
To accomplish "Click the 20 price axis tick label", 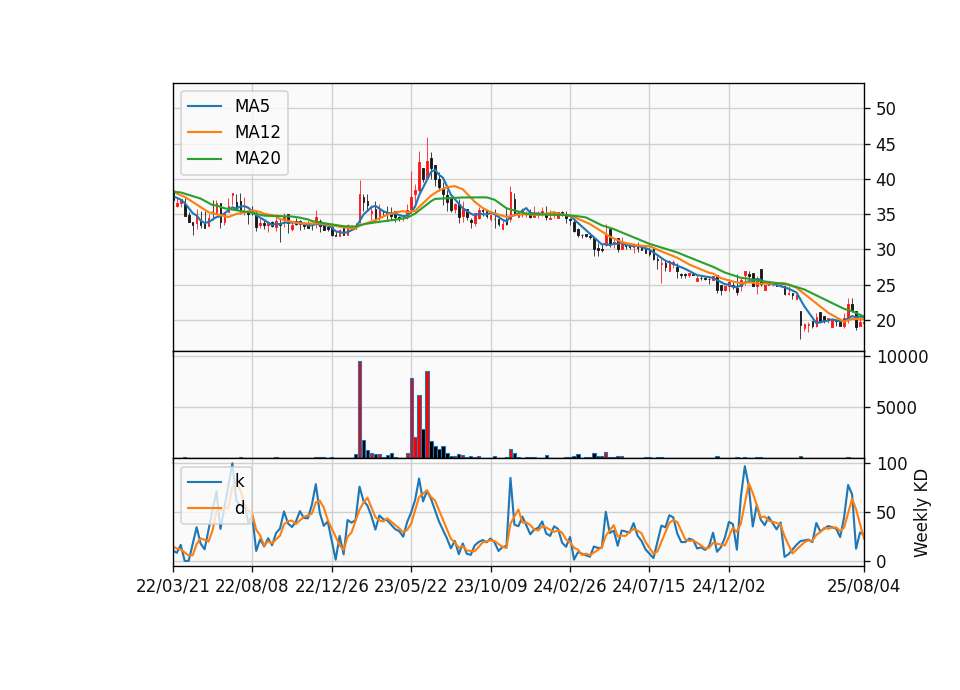I will click(x=886, y=321).
